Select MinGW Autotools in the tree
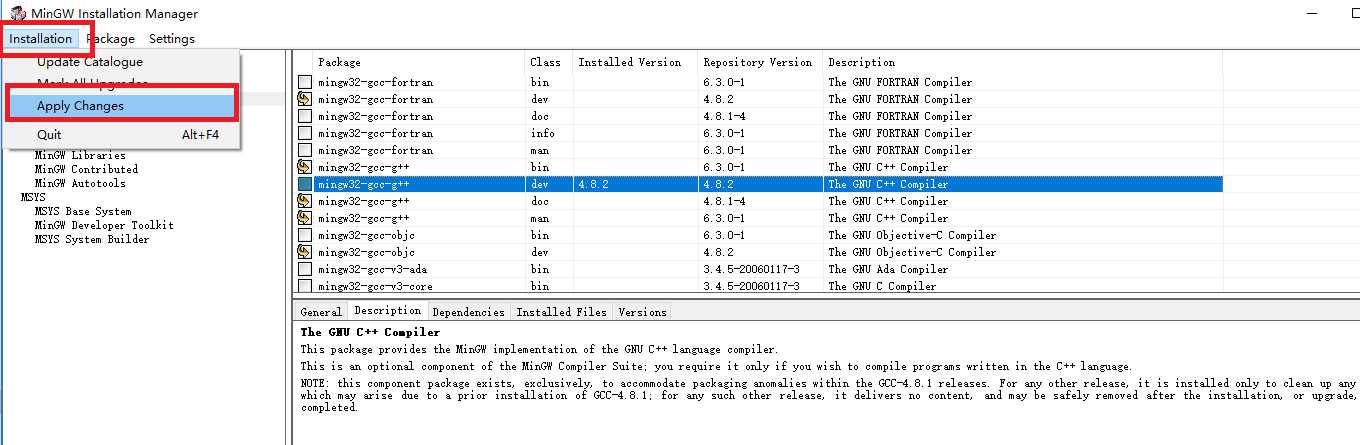The height and width of the screenshot is (445, 1360). pos(80,183)
